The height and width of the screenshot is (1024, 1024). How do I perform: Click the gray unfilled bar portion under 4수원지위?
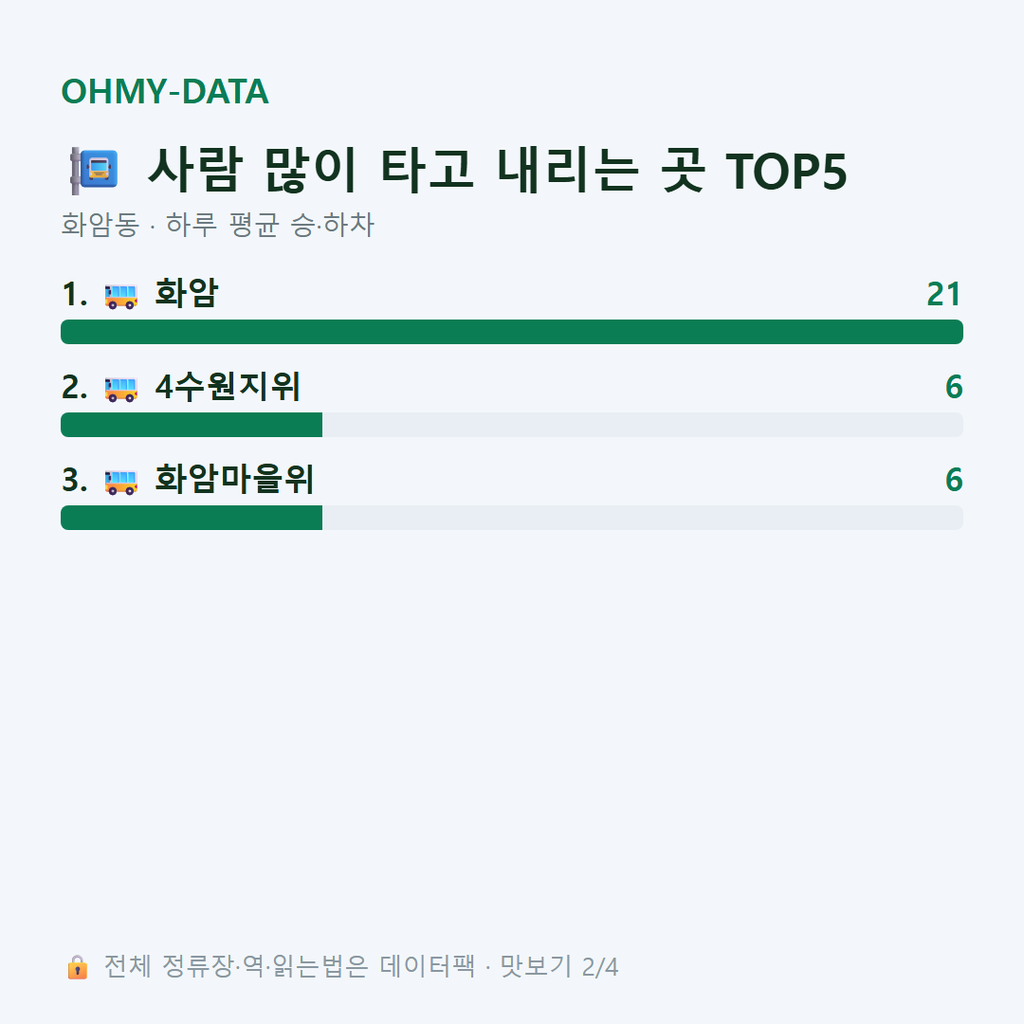643,424
